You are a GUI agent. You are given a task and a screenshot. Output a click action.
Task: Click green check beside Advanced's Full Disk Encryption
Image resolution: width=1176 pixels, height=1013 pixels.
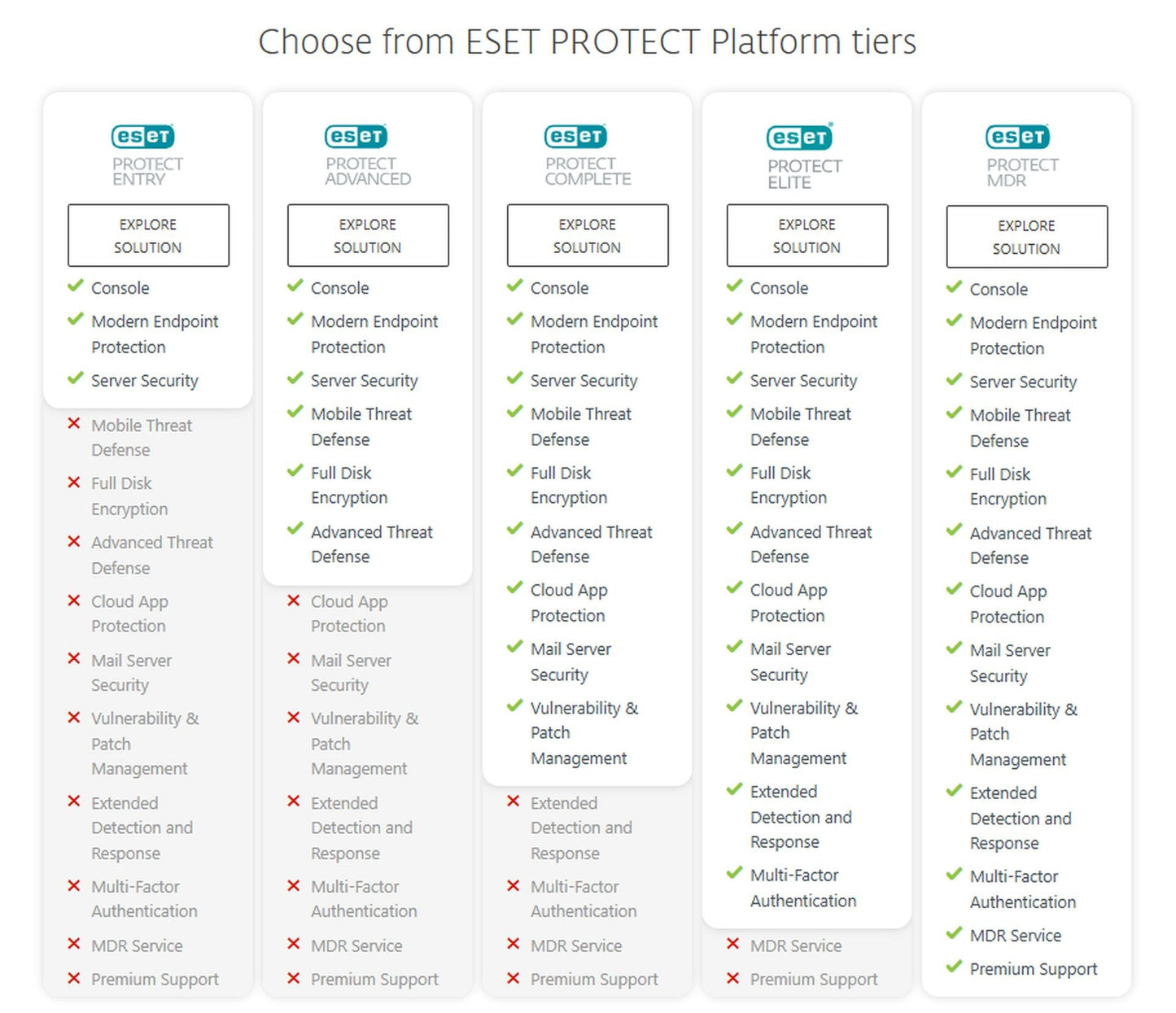(x=295, y=471)
